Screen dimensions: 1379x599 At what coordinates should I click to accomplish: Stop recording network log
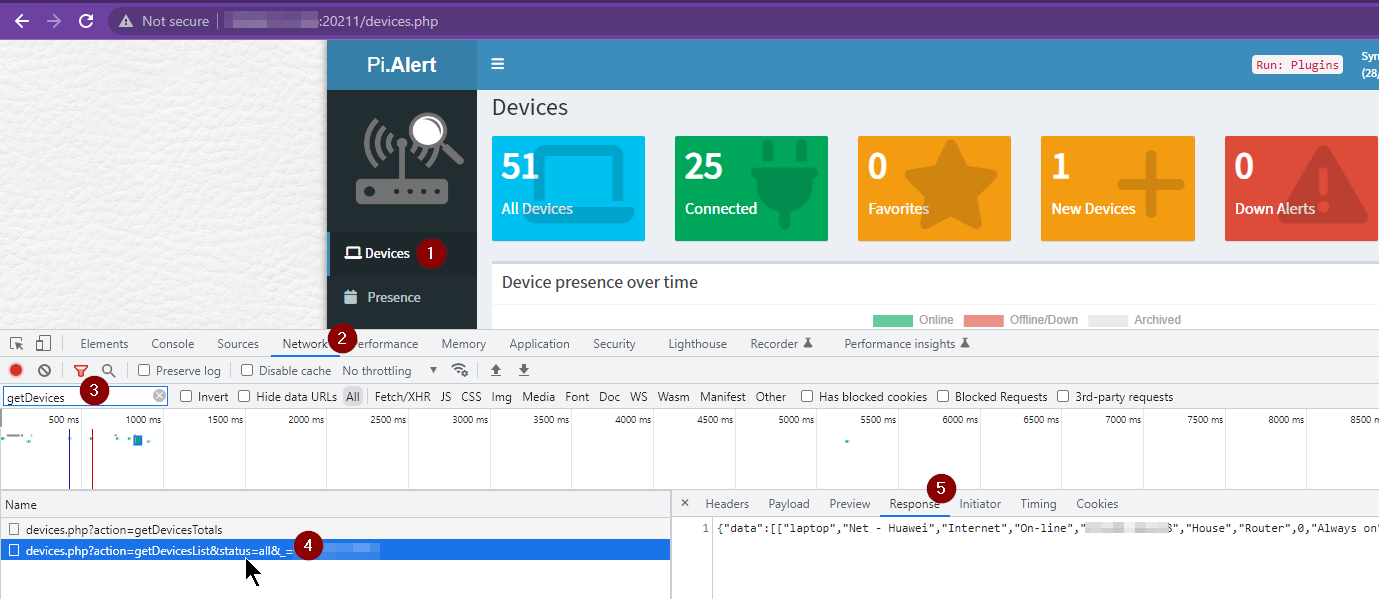pos(15,369)
